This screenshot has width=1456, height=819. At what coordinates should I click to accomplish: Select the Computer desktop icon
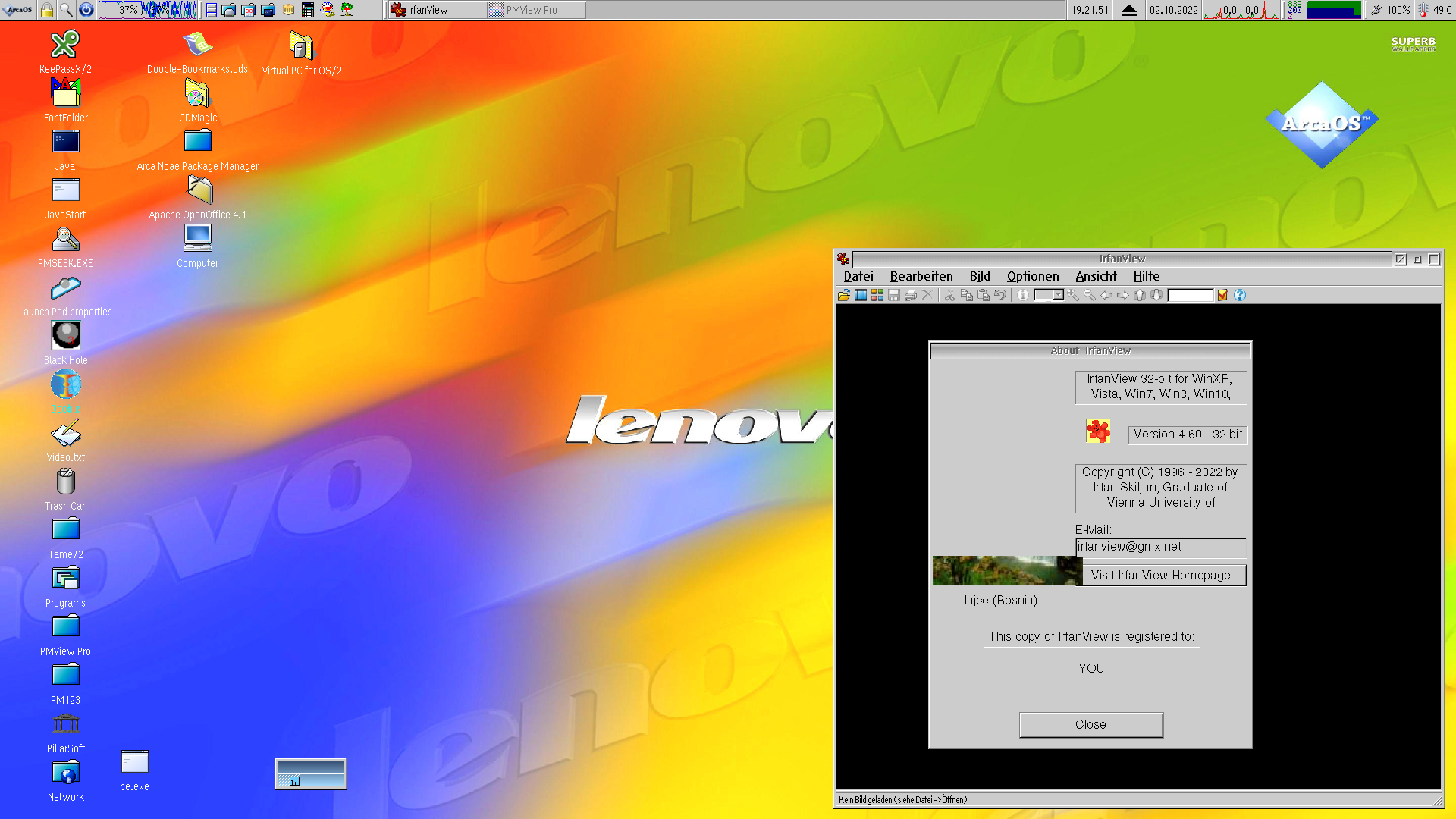(x=197, y=246)
